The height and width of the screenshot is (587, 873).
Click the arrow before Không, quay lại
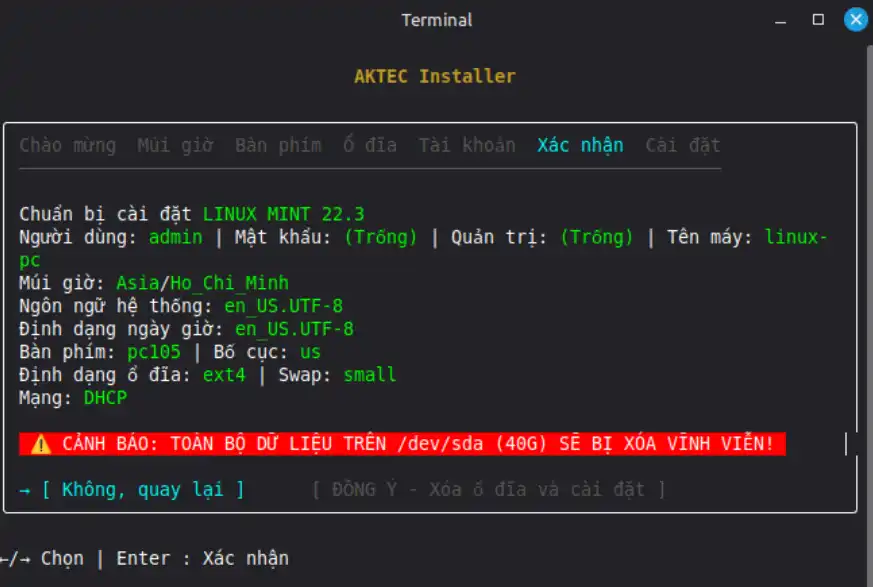(24, 491)
